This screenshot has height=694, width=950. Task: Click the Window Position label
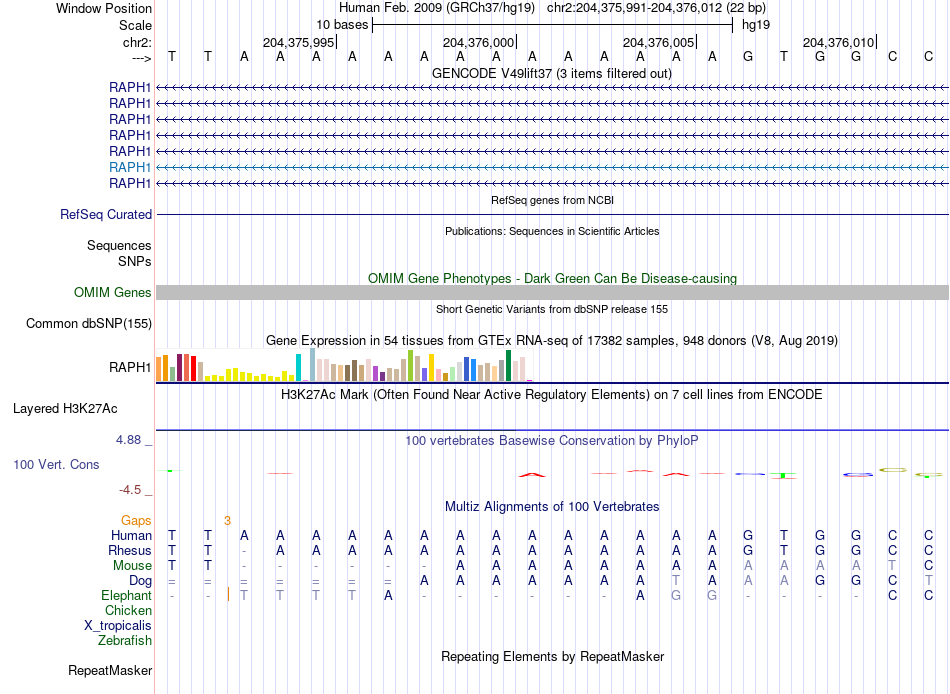104,8
